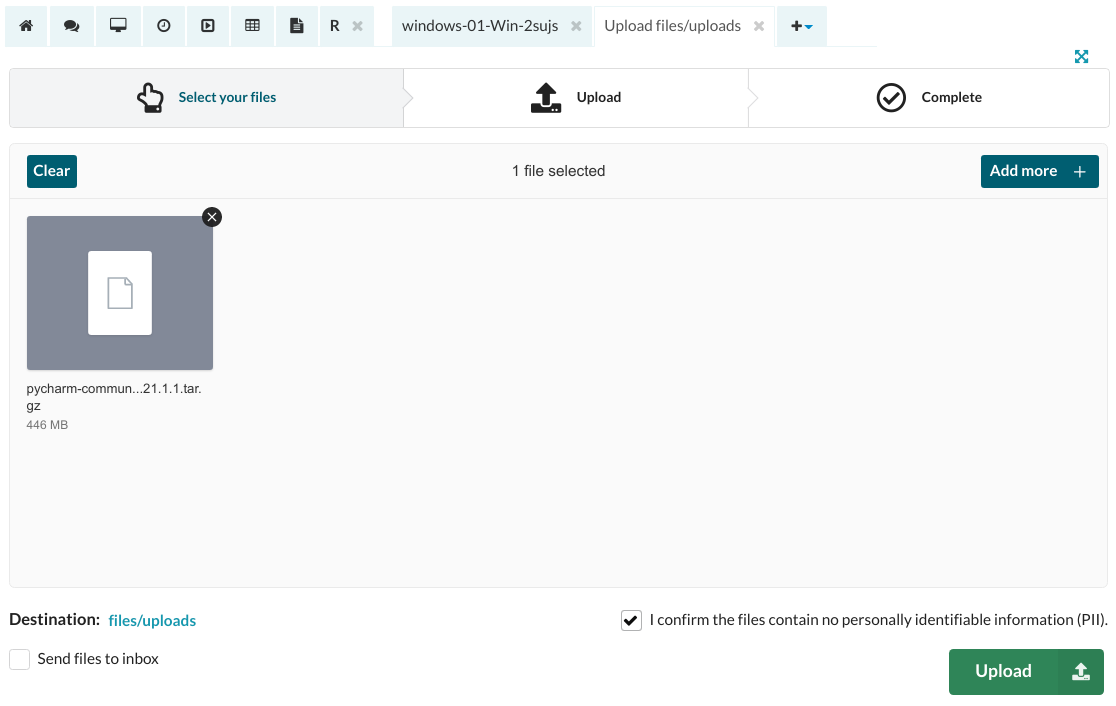This screenshot has width=1116, height=706.
Task: Open the files/uploads destination link
Action: pyautogui.click(x=152, y=621)
